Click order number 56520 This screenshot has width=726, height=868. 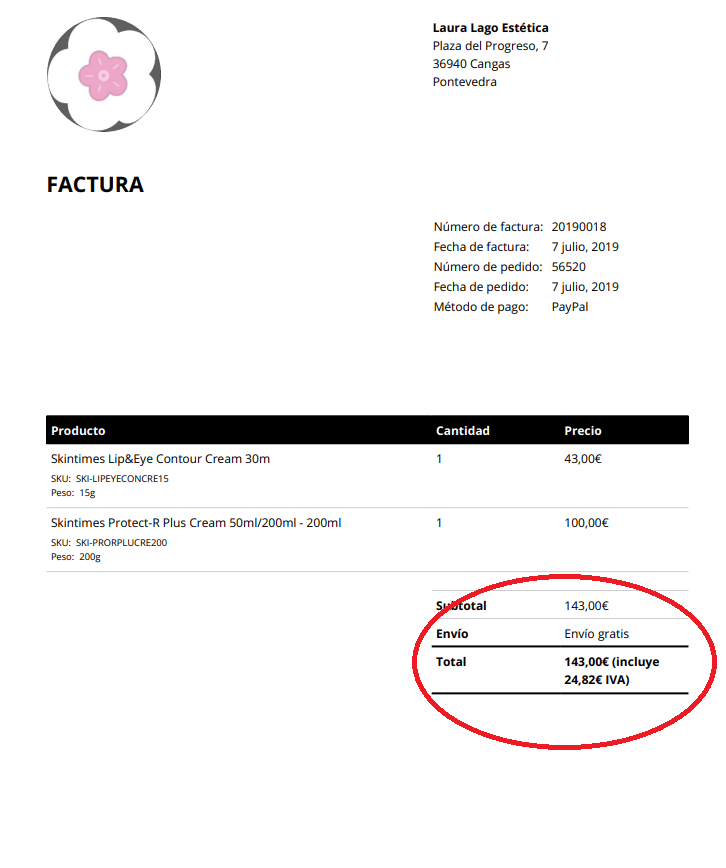point(568,267)
